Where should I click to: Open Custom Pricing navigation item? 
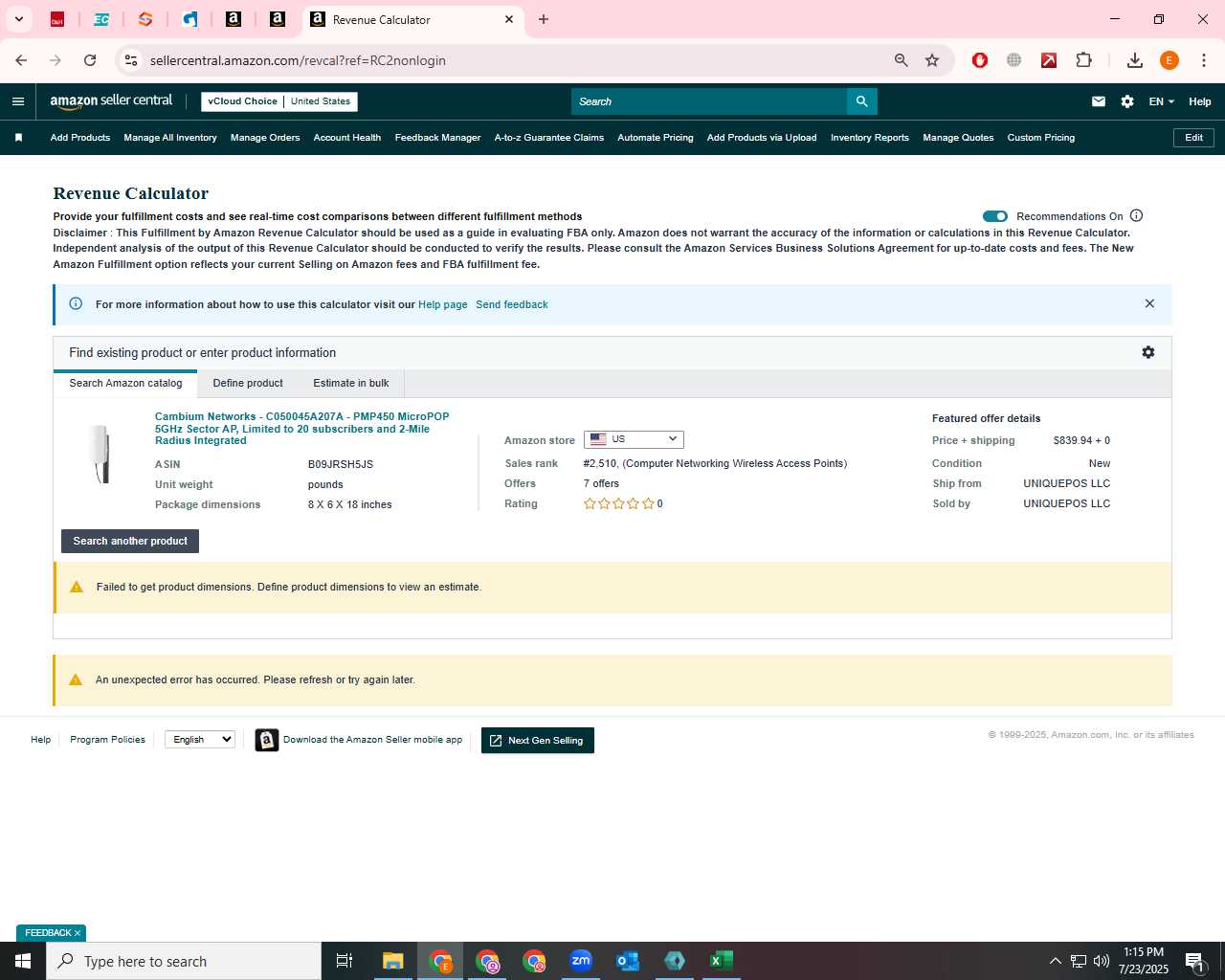pyautogui.click(x=1041, y=138)
